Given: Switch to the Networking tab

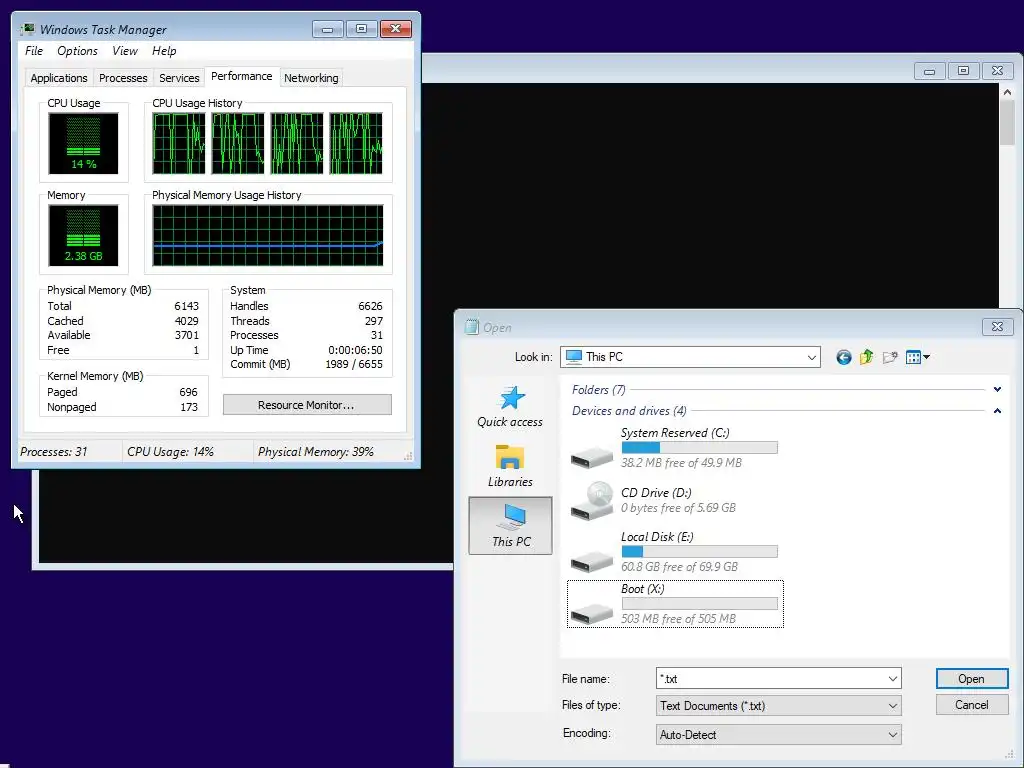Looking at the screenshot, I should pyautogui.click(x=311, y=78).
